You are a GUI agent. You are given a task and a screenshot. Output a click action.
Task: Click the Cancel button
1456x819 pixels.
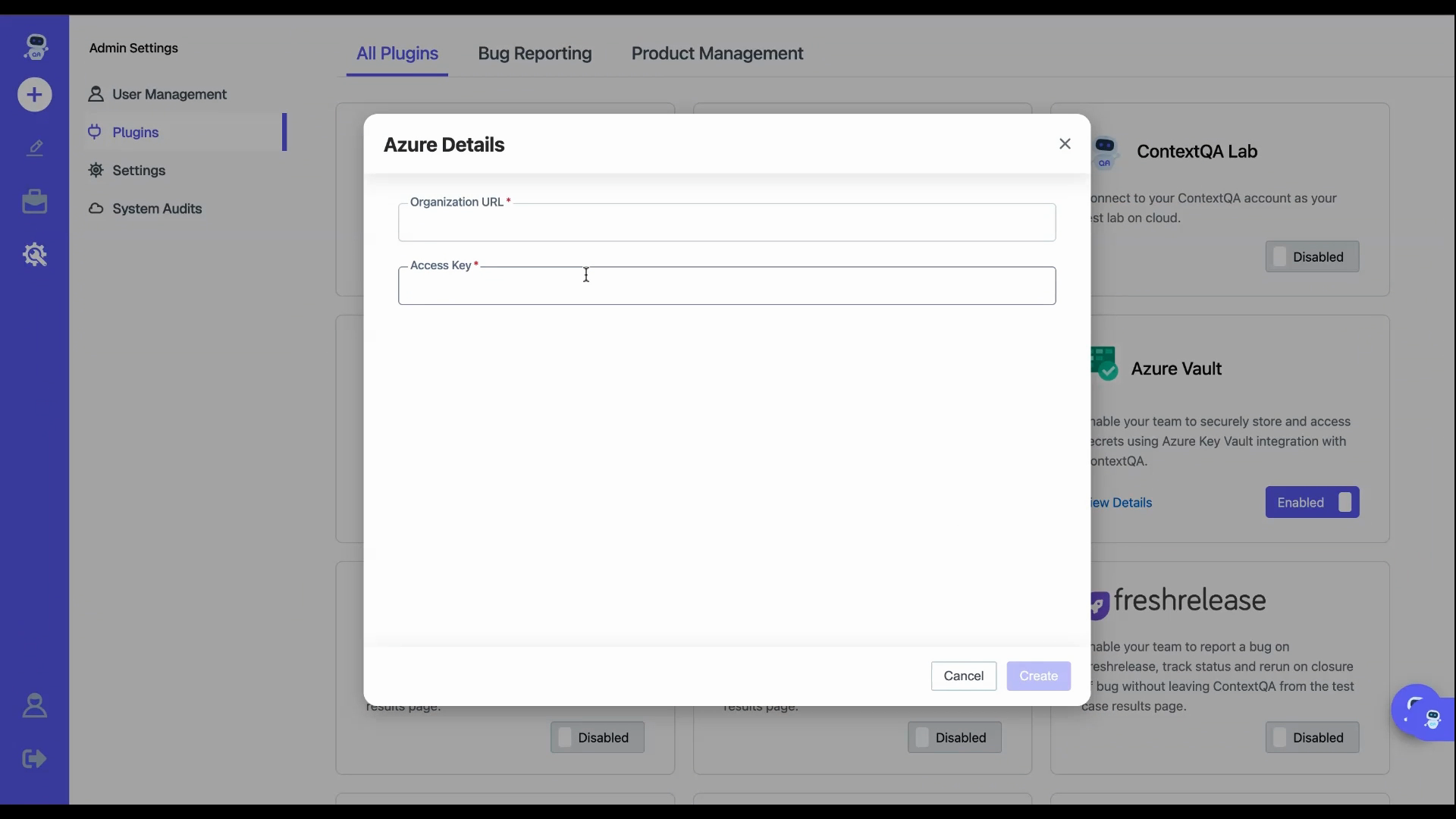point(963,676)
